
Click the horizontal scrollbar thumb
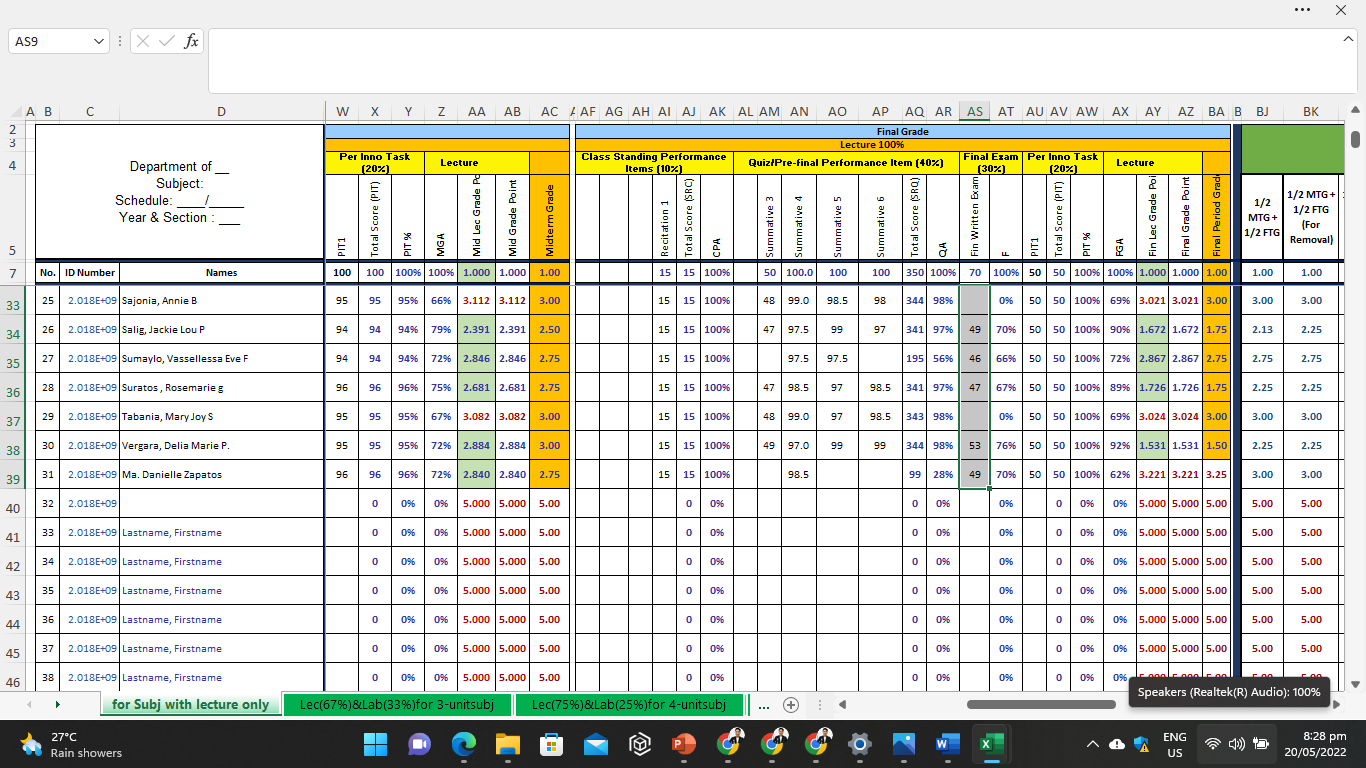[x=1040, y=705]
